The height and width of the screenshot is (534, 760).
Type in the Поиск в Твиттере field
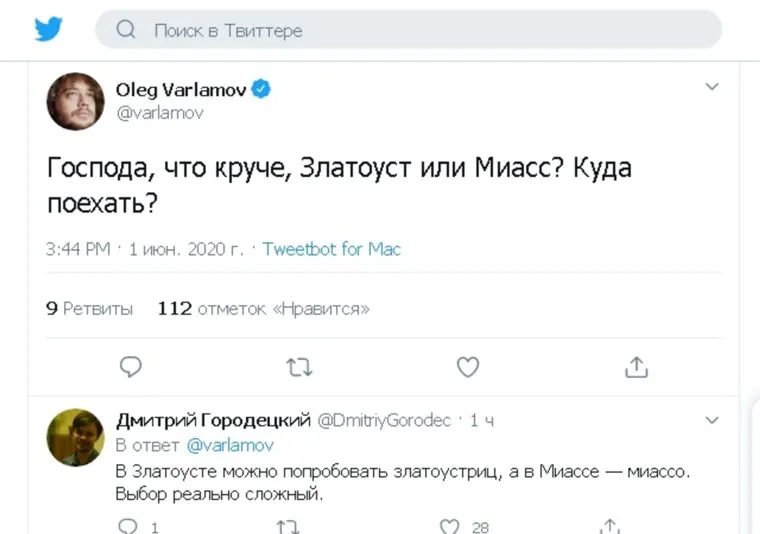pos(420,30)
